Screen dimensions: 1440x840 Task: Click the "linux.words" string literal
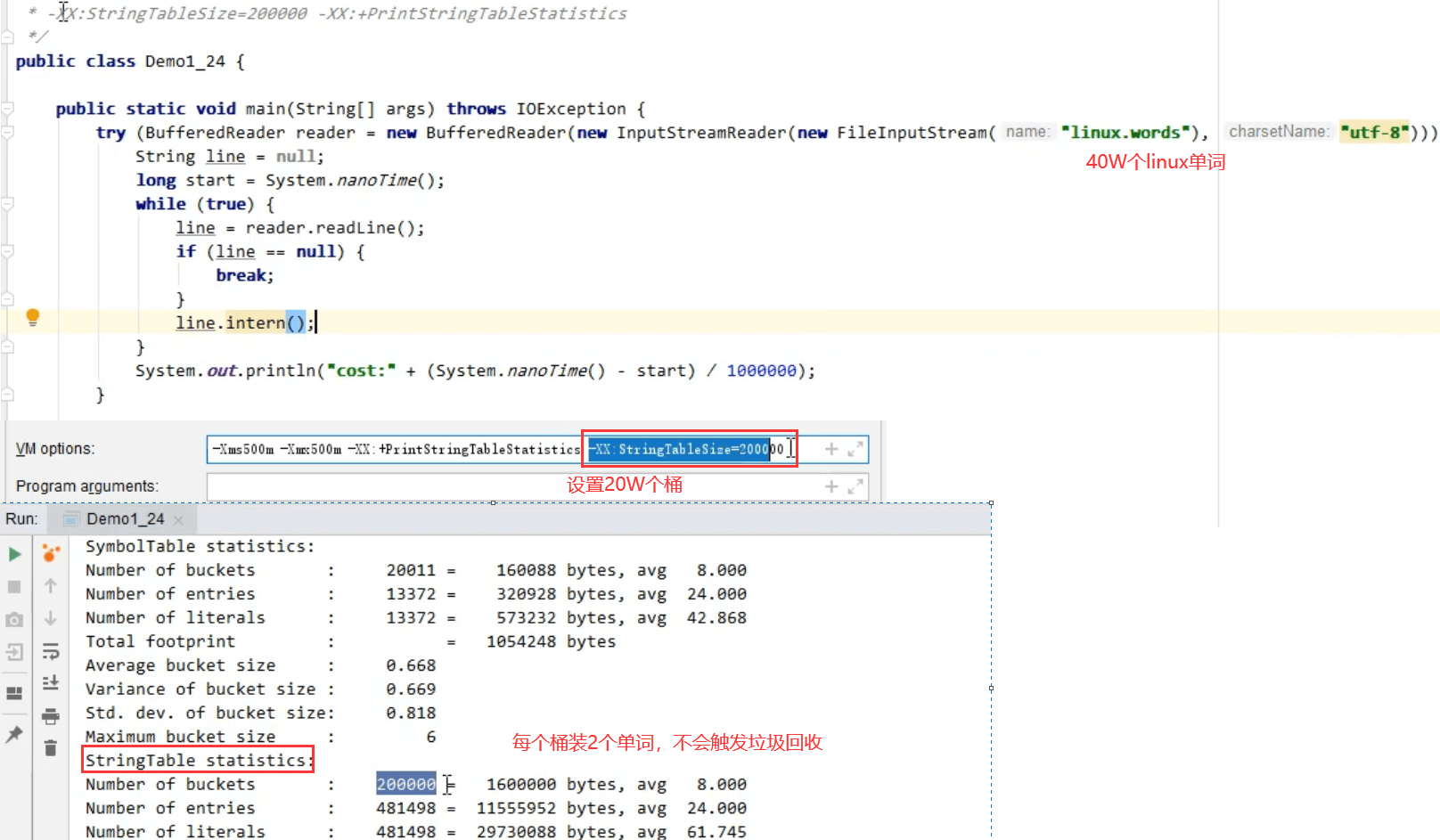click(1125, 132)
